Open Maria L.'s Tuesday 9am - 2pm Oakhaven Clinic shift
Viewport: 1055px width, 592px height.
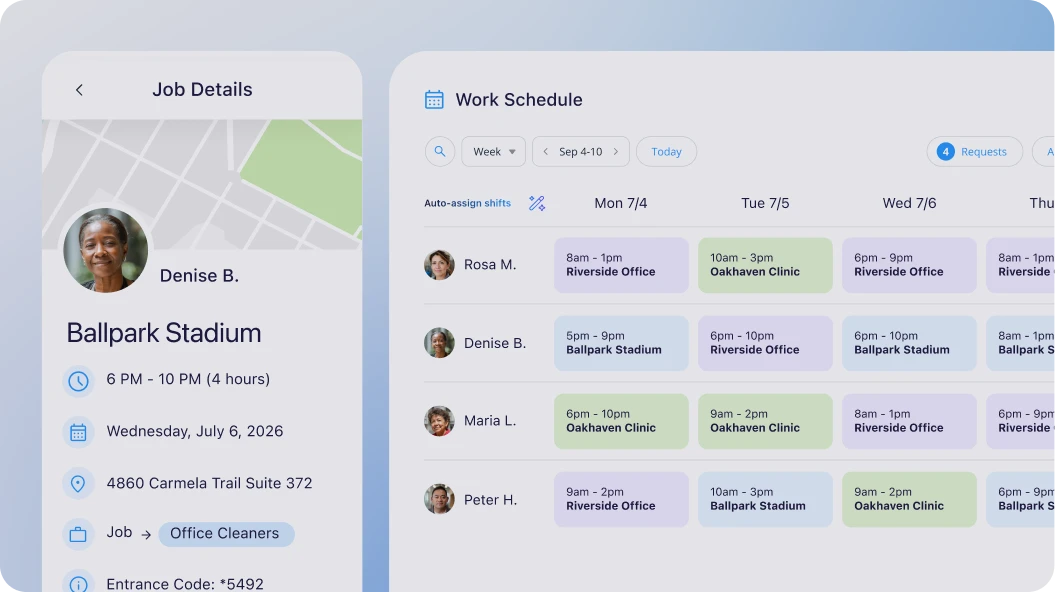(x=765, y=421)
